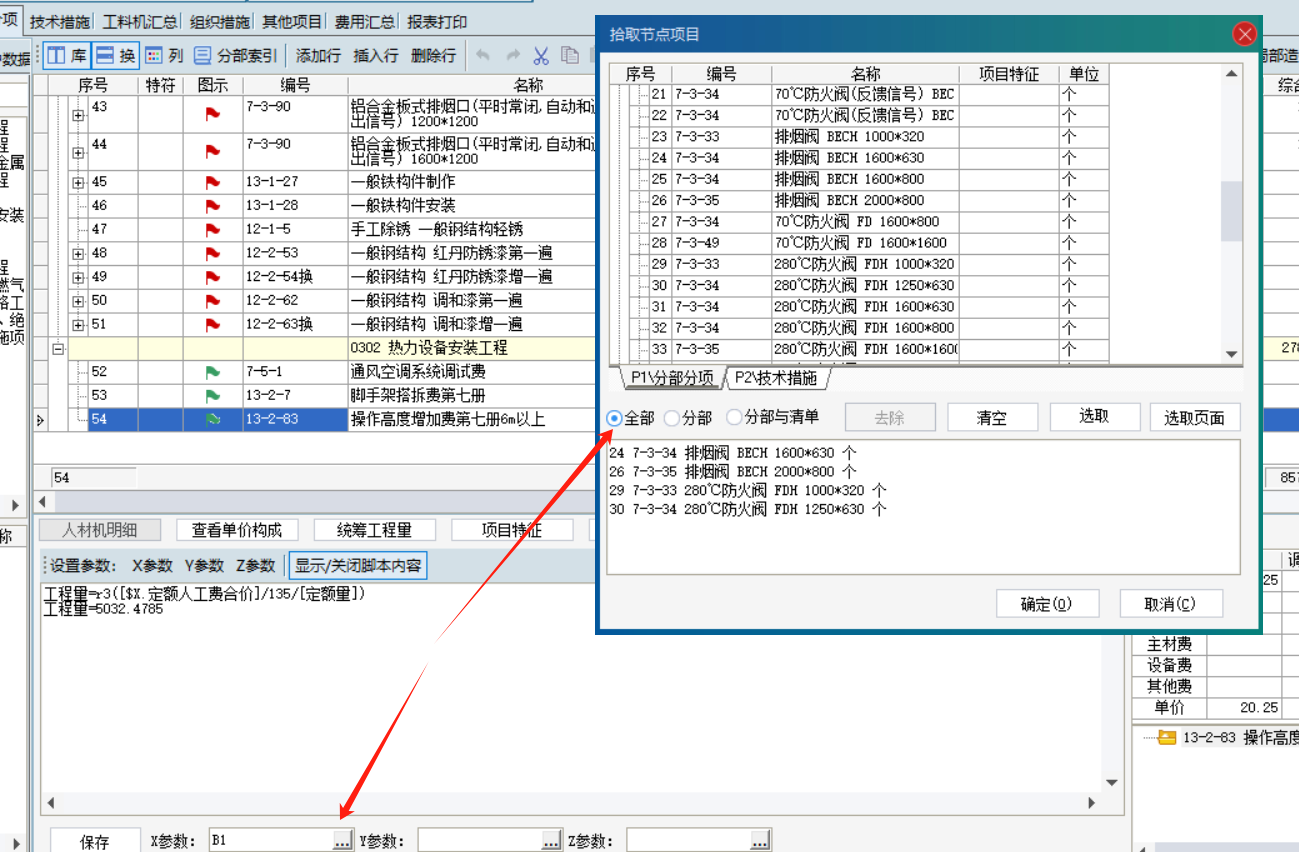Expand row 50 调和漆第一遍
Viewport: 1299px width, 852px height.
pyautogui.click(x=78, y=301)
